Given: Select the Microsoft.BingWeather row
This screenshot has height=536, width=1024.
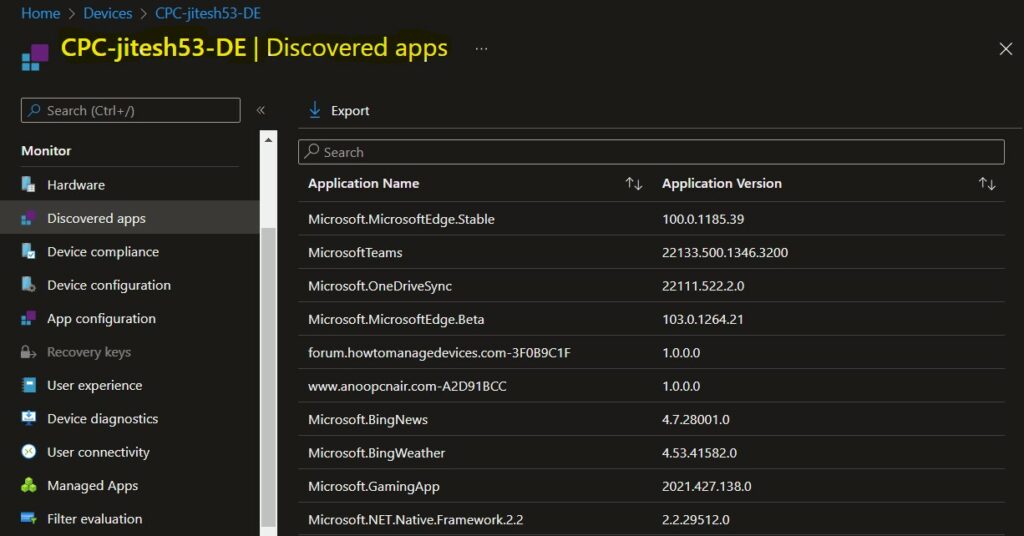Looking at the screenshot, I should (651, 452).
